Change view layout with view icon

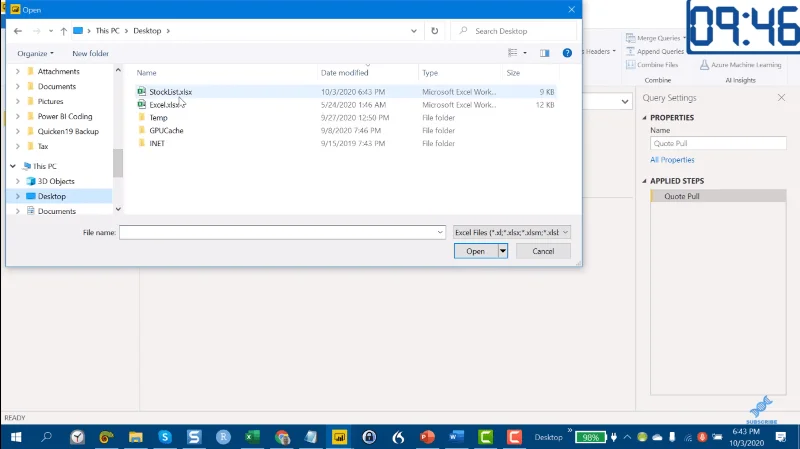pyautogui.click(x=513, y=53)
